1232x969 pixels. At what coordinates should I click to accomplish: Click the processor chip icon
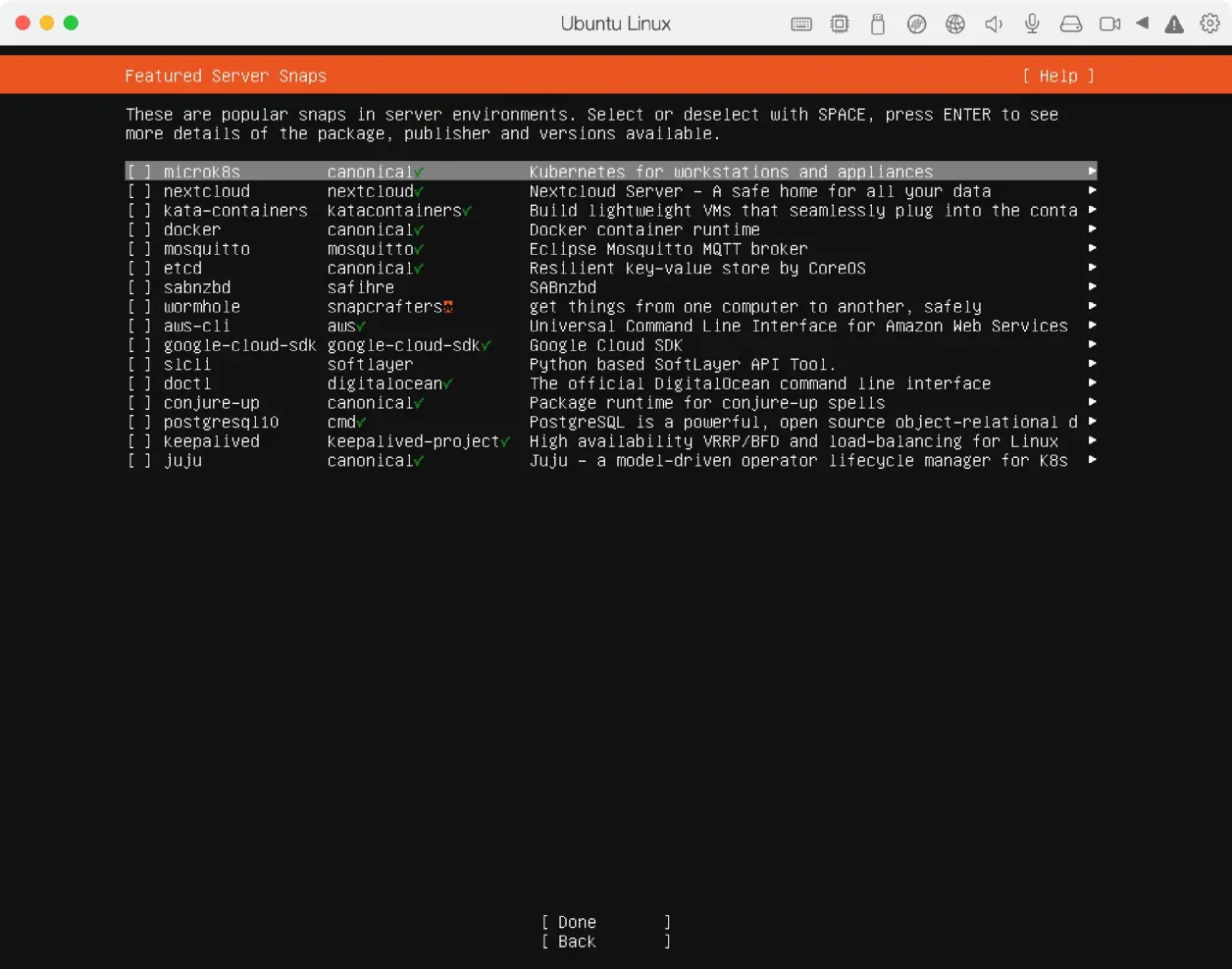840,25
